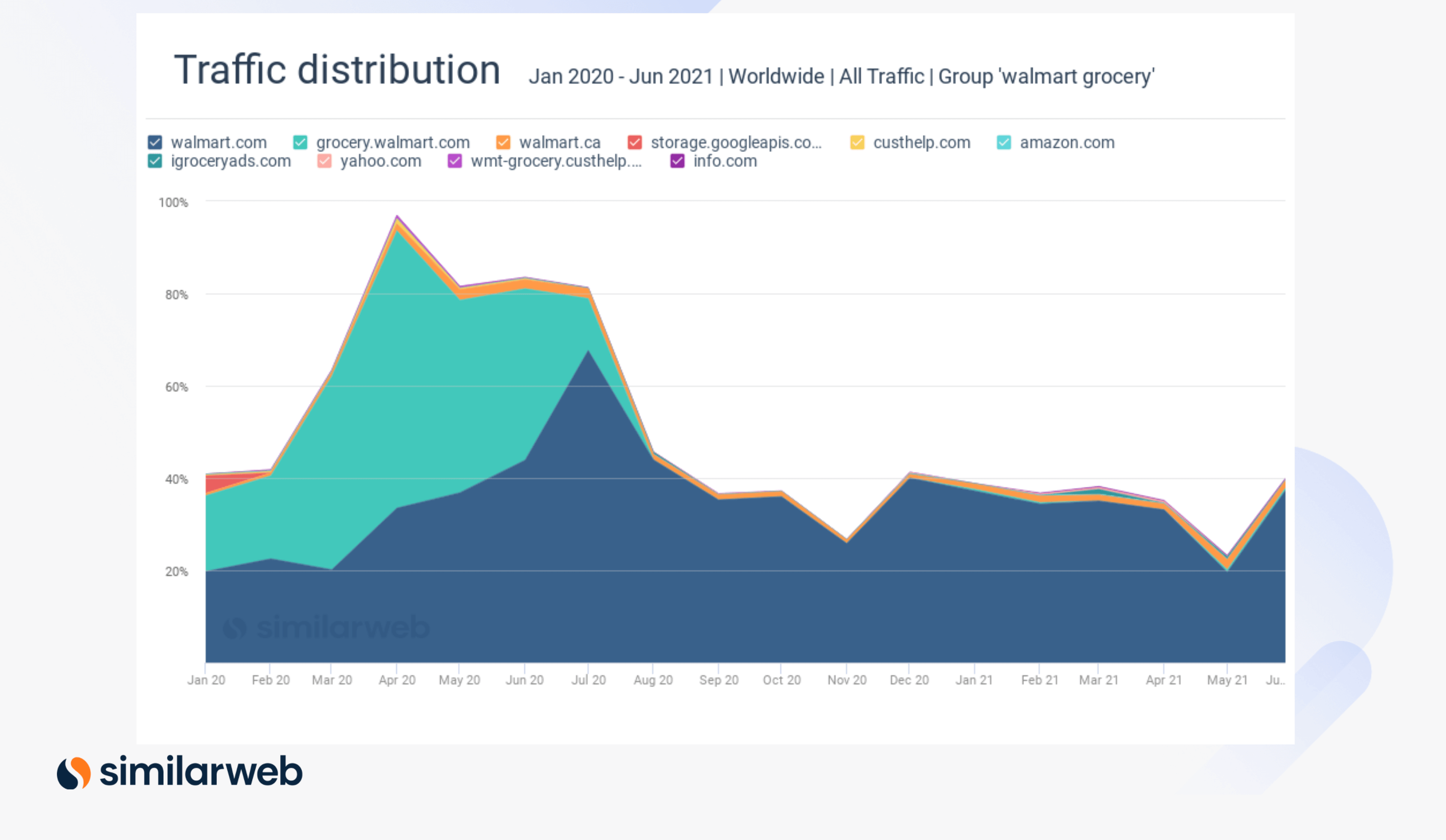1446x840 pixels.
Task: Click the grocery.walmart.com legend label
Action: coord(393,142)
